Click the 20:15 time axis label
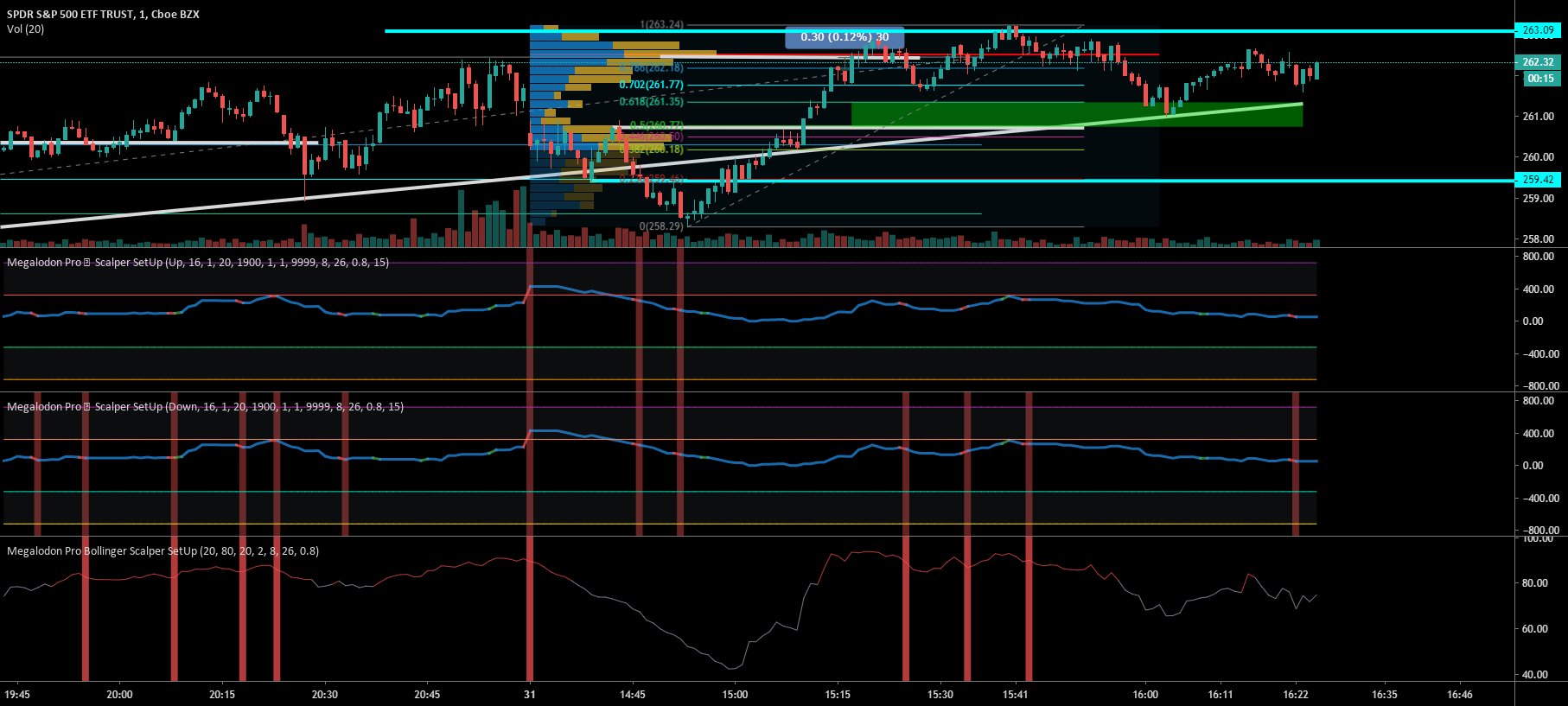The image size is (1568, 706). point(222,695)
